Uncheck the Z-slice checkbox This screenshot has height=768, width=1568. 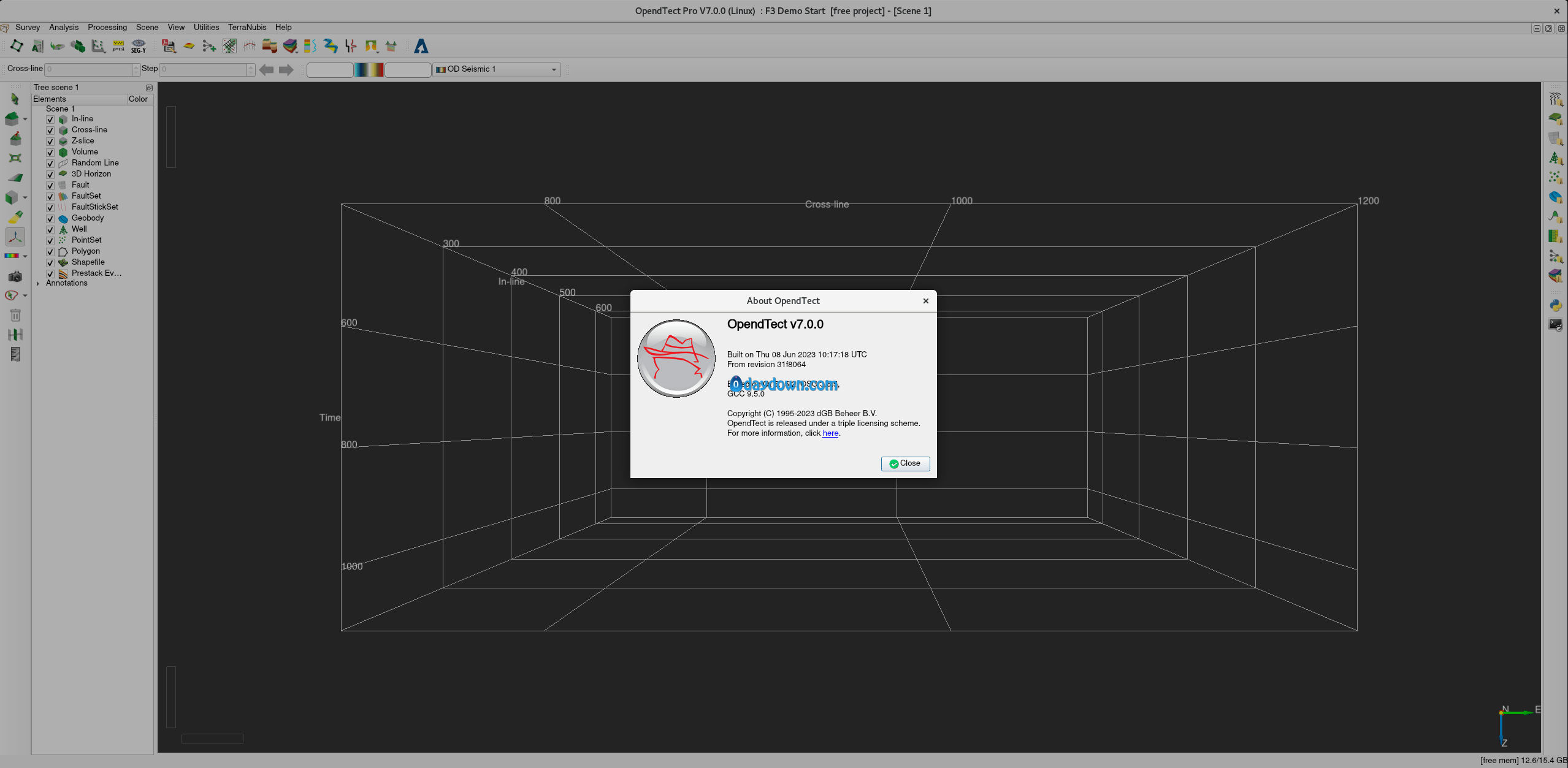pyautogui.click(x=50, y=142)
